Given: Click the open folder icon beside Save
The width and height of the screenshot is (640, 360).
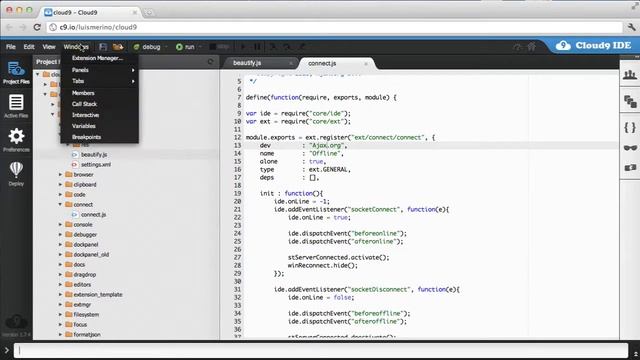Looking at the screenshot, I should (118, 47).
